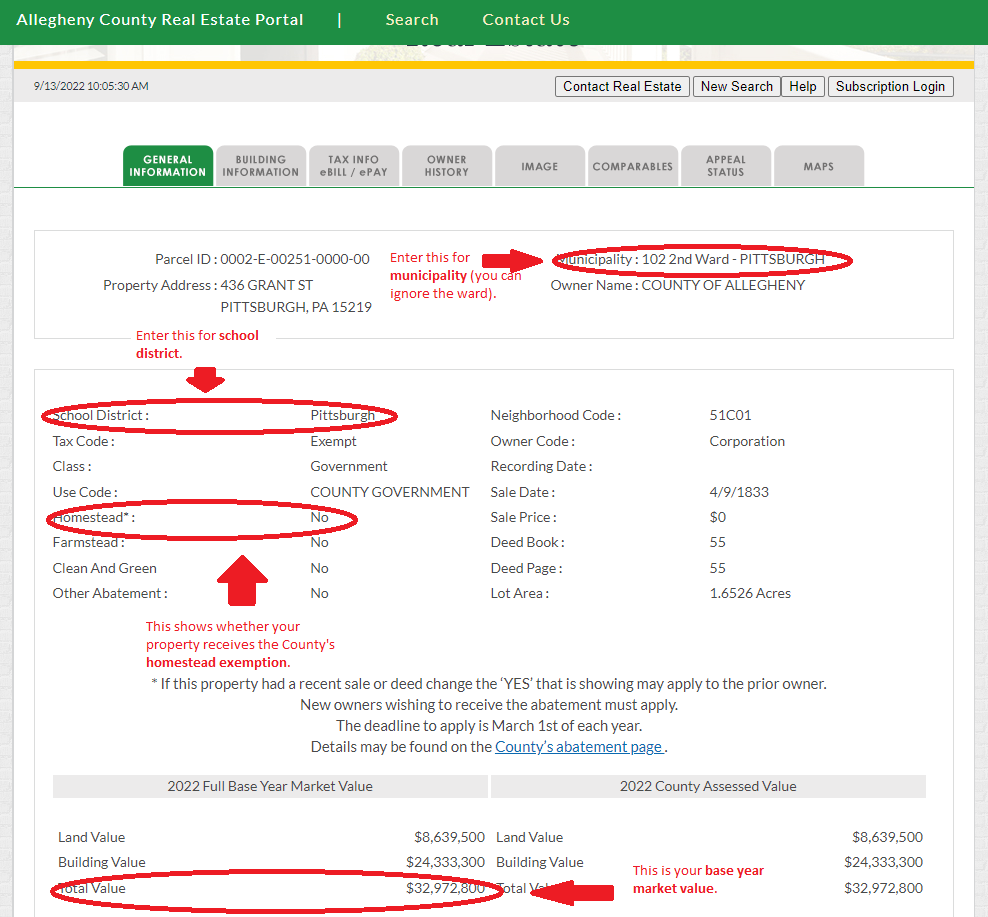Open the Owner History tab

pos(446,166)
